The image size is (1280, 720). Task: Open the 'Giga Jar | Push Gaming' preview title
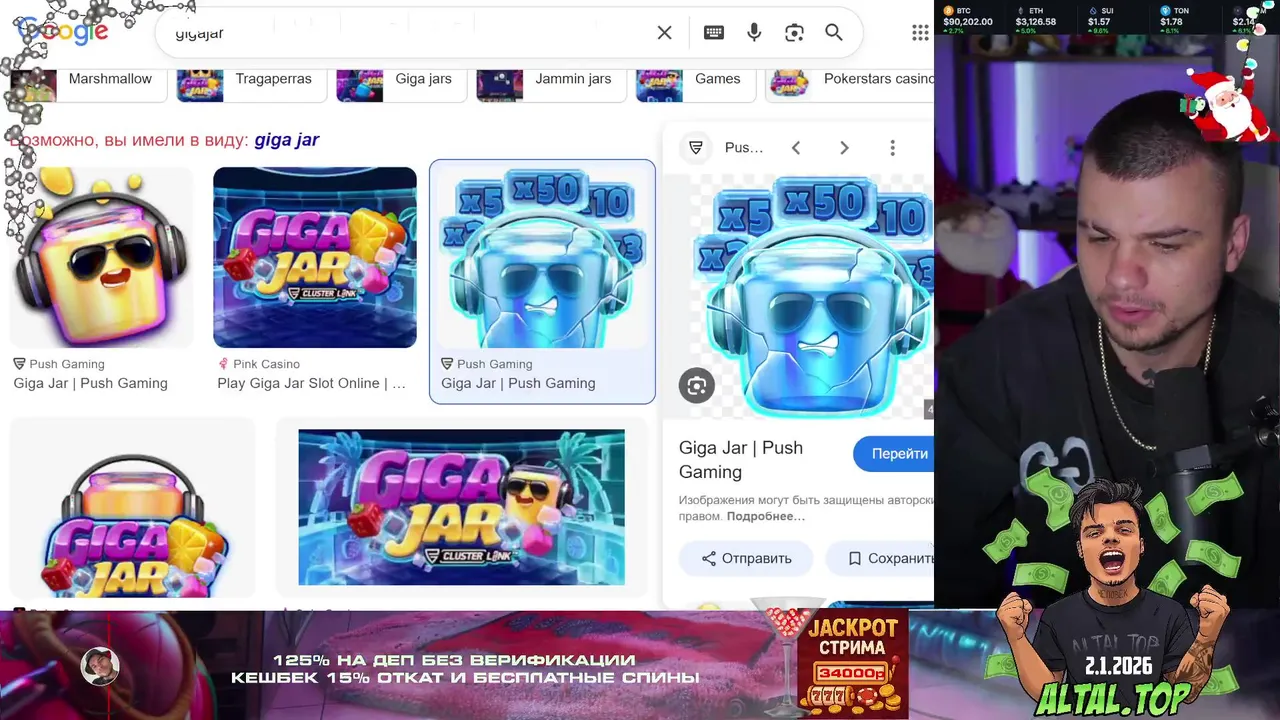click(741, 460)
